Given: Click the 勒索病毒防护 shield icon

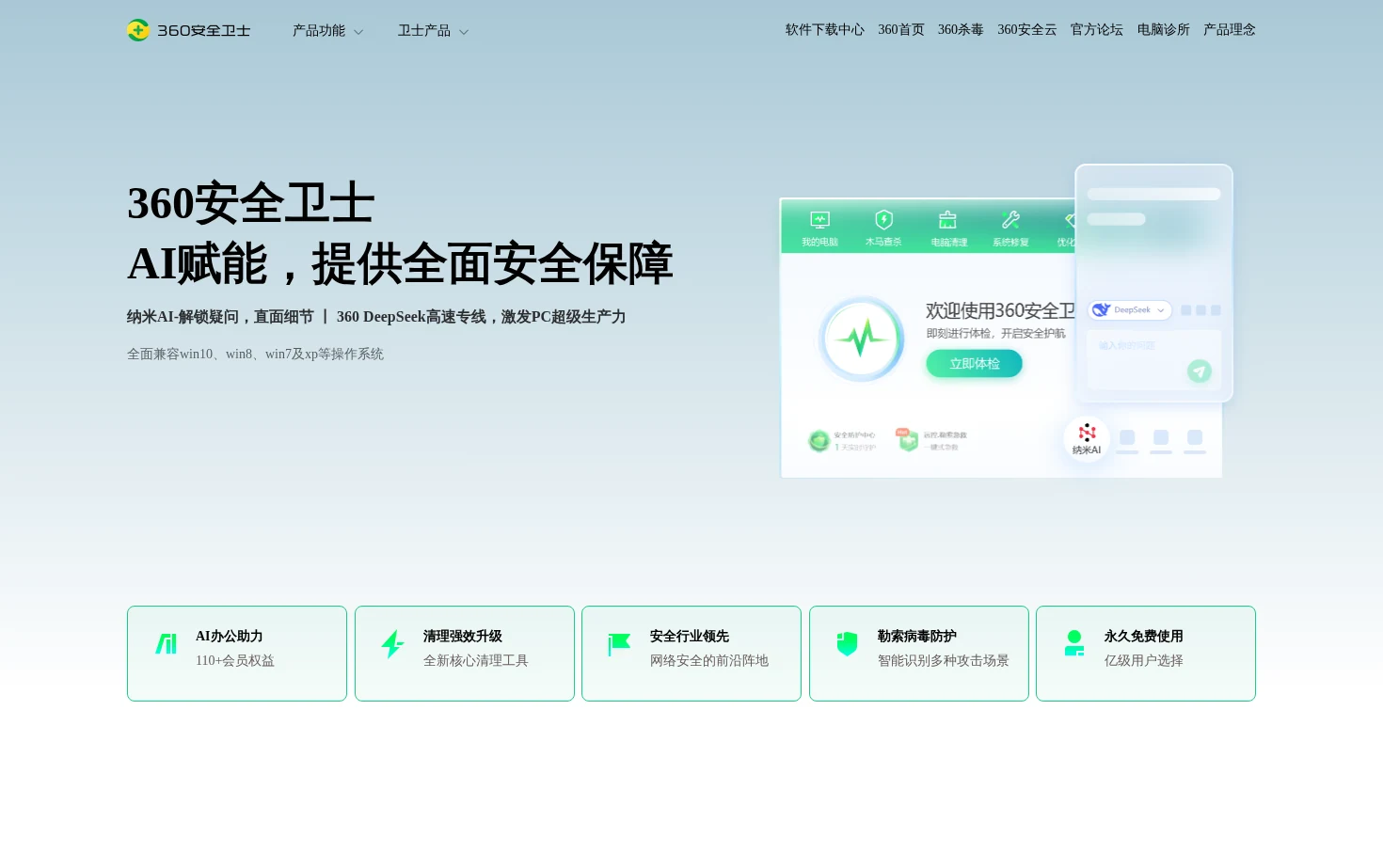Looking at the screenshot, I should pos(847,644).
